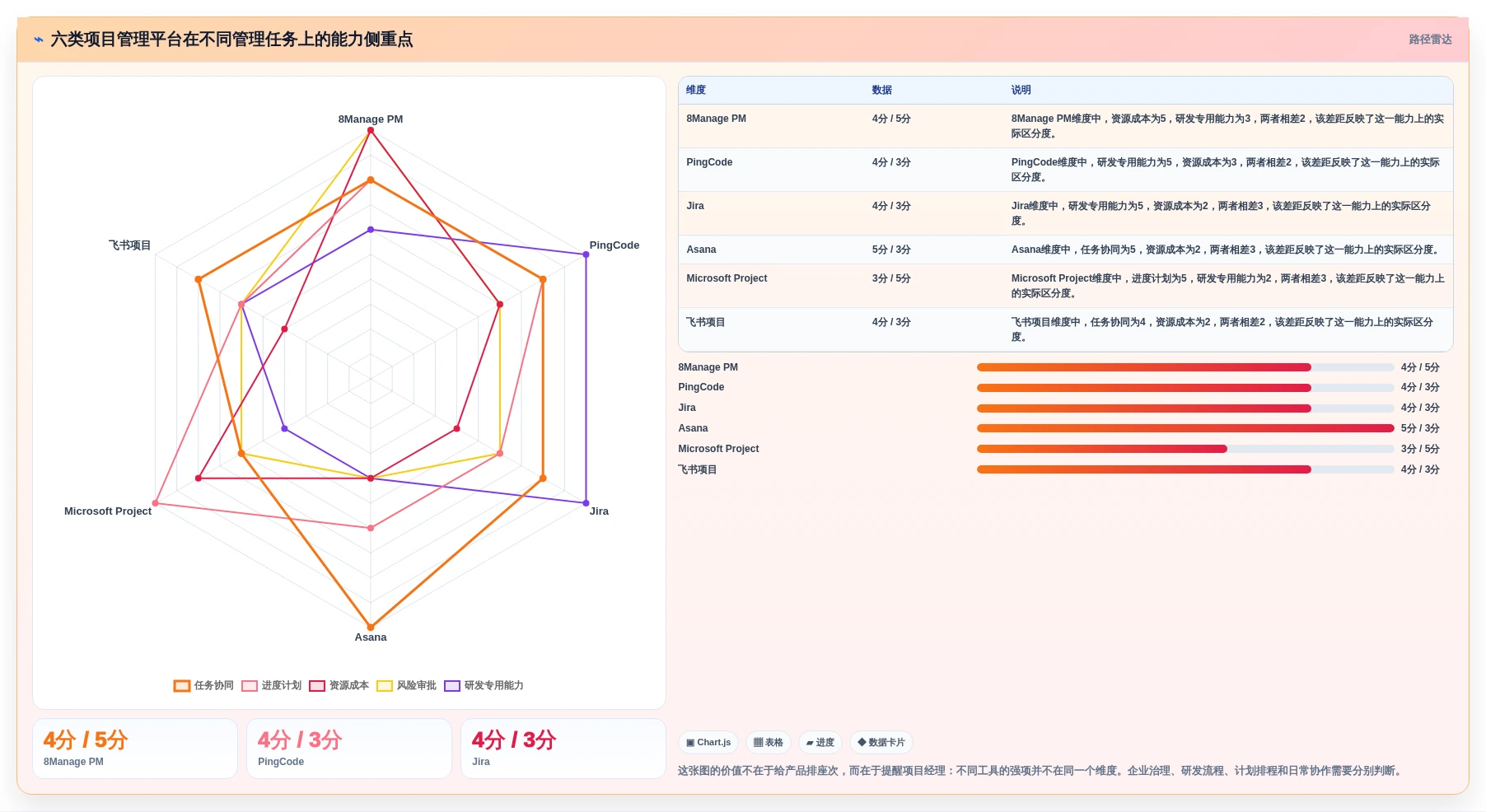Open the 8Manage PM summary card

click(x=135, y=749)
